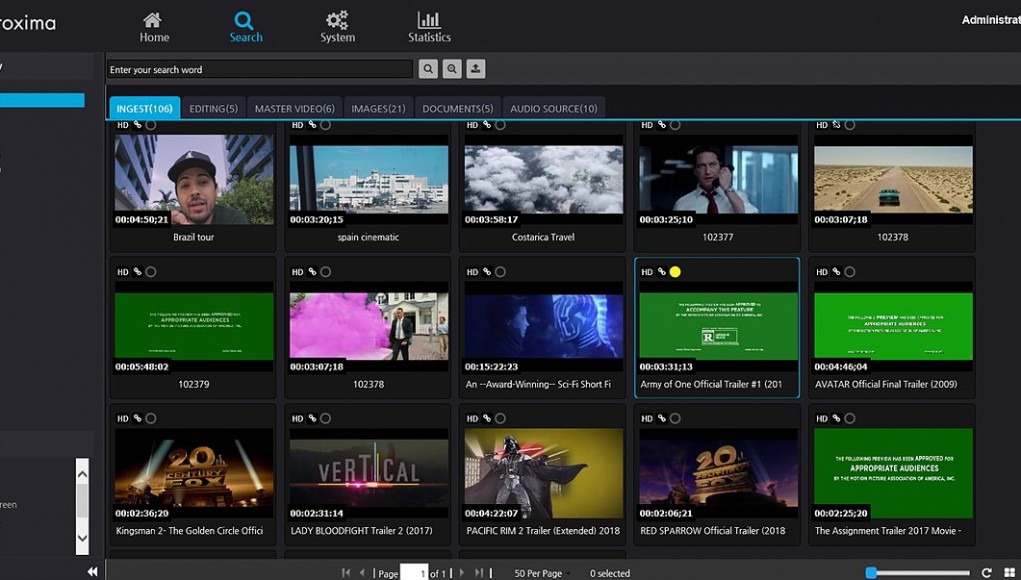Image resolution: width=1021 pixels, height=580 pixels.
Task: Click the search word input field
Action: [x=260, y=69]
